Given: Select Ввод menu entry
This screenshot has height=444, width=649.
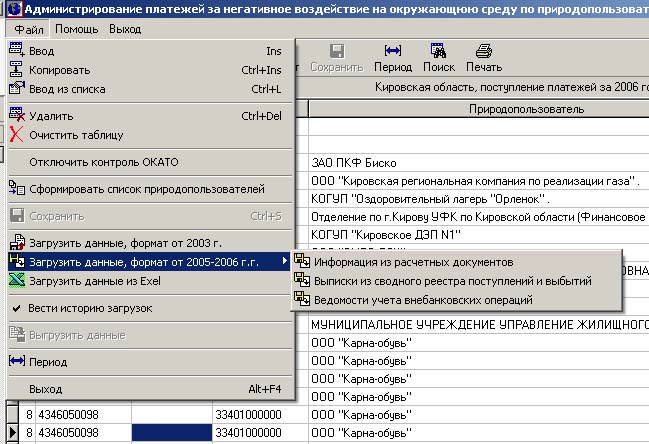Looking at the screenshot, I should (x=42, y=50).
